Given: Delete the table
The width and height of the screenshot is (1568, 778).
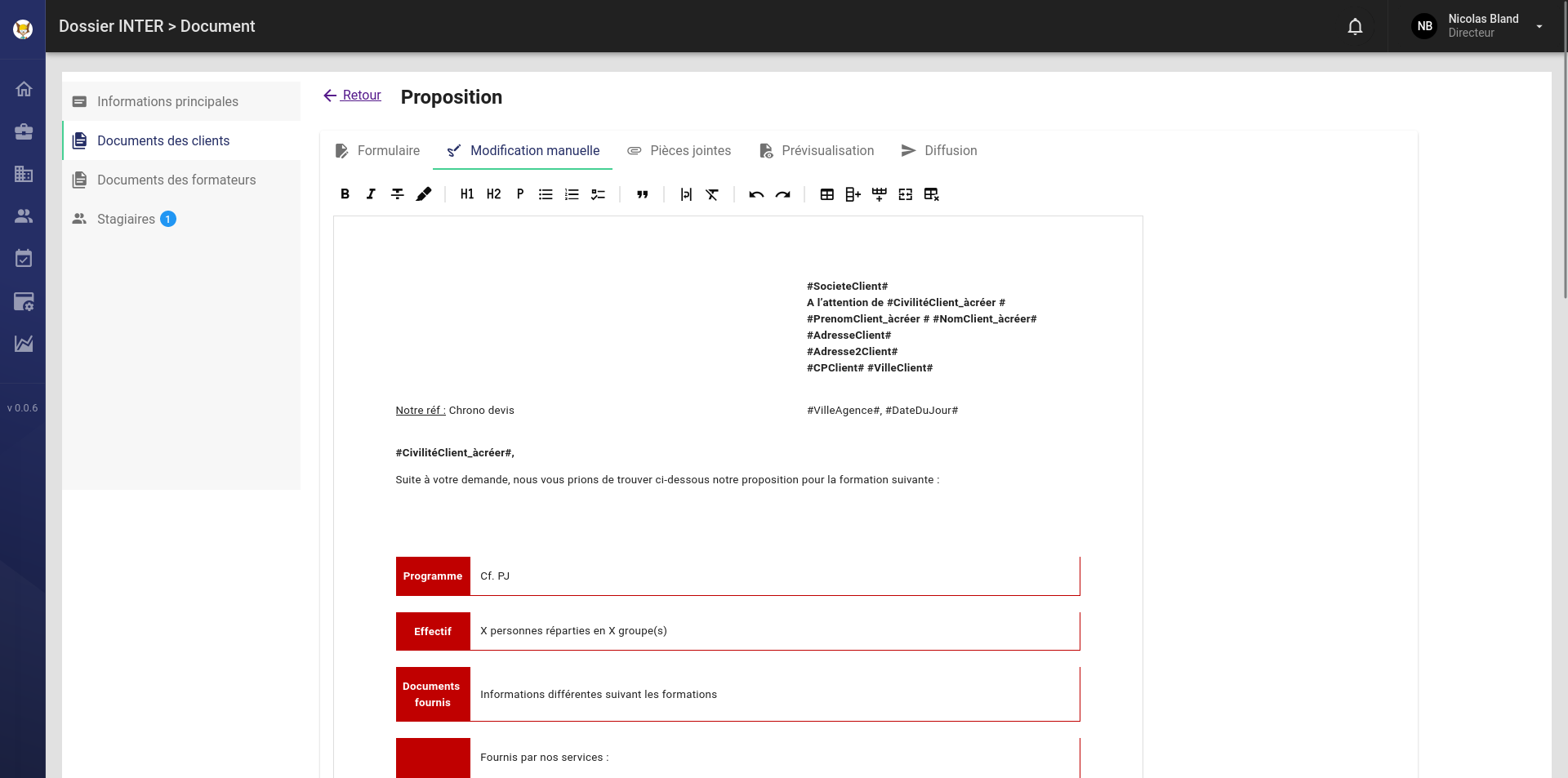Looking at the screenshot, I should (x=931, y=194).
